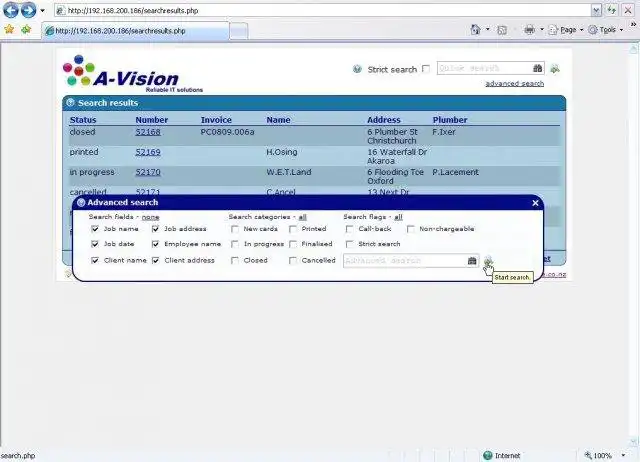The height and width of the screenshot is (462, 640).
Task: Click the Start search icon
Action: tap(488, 261)
